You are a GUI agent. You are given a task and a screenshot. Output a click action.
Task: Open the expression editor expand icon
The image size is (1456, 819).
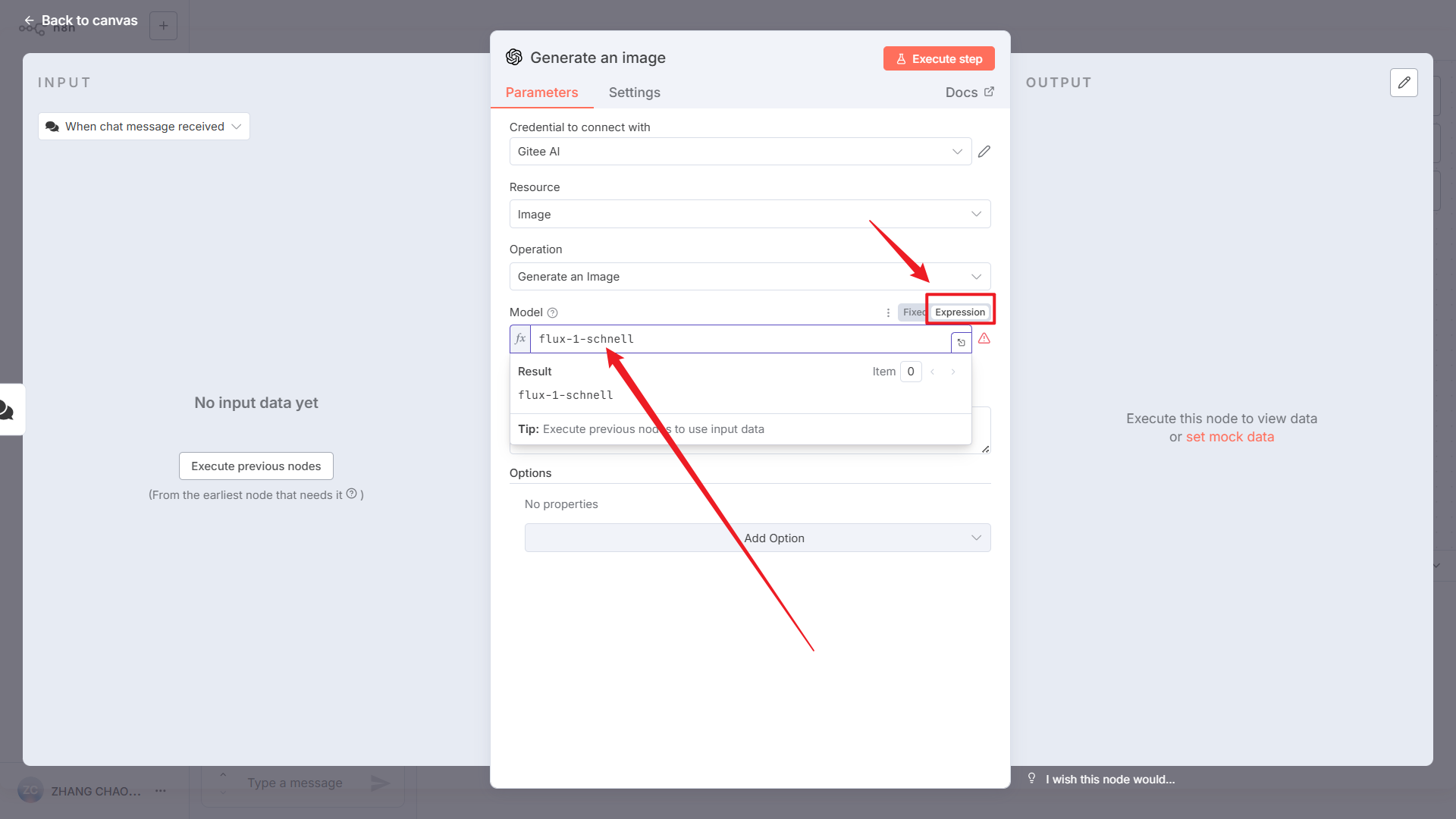click(x=961, y=343)
